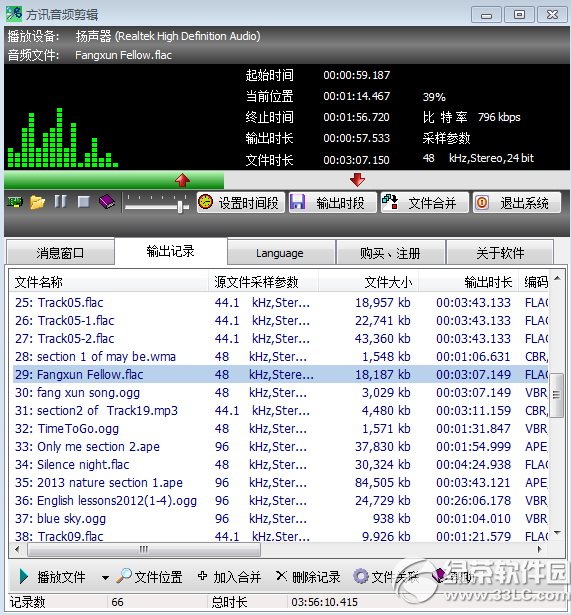
Task: Open the Language tab
Action: point(281,253)
